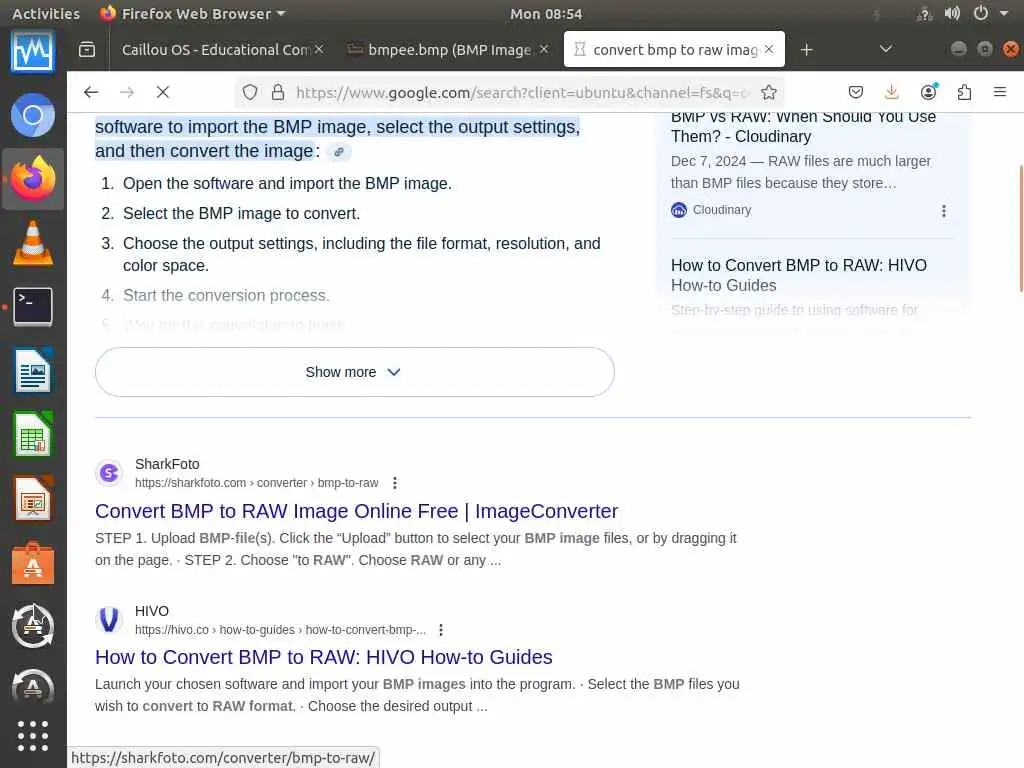The width and height of the screenshot is (1024, 768).
Task: Open the Activities overview
Action: point(46,13)
